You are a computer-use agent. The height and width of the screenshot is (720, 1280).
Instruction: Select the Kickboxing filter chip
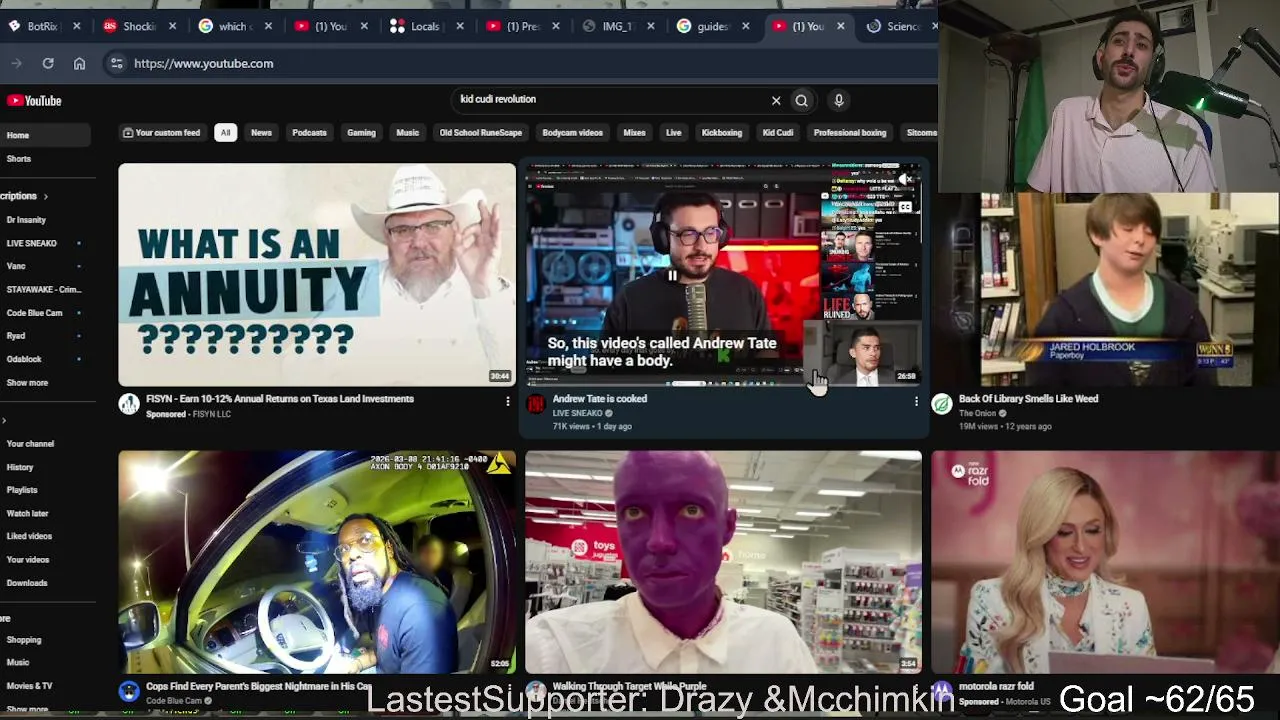[722, 132]
